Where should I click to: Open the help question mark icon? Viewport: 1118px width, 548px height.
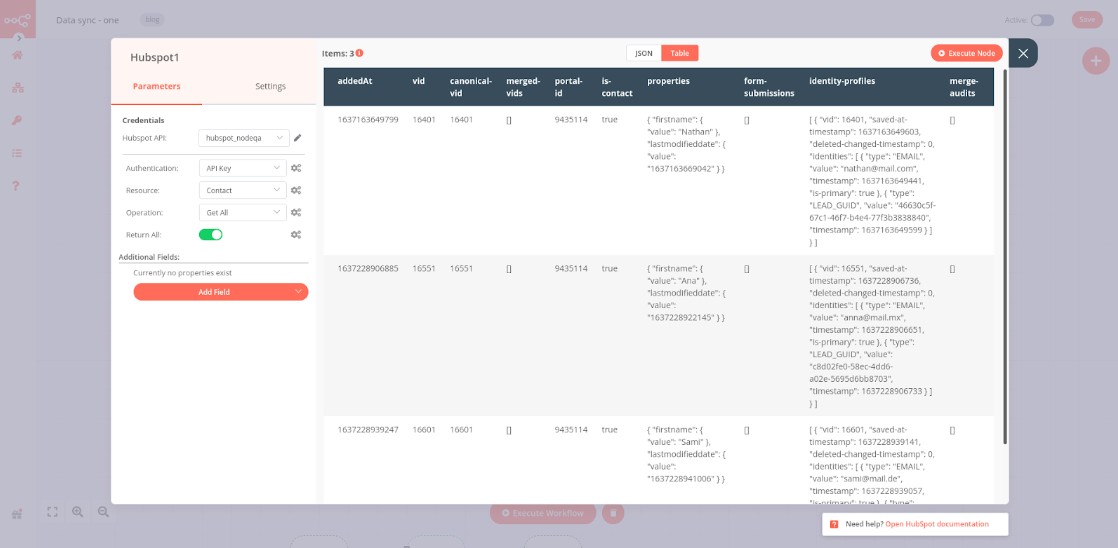[x=16, y=186]
